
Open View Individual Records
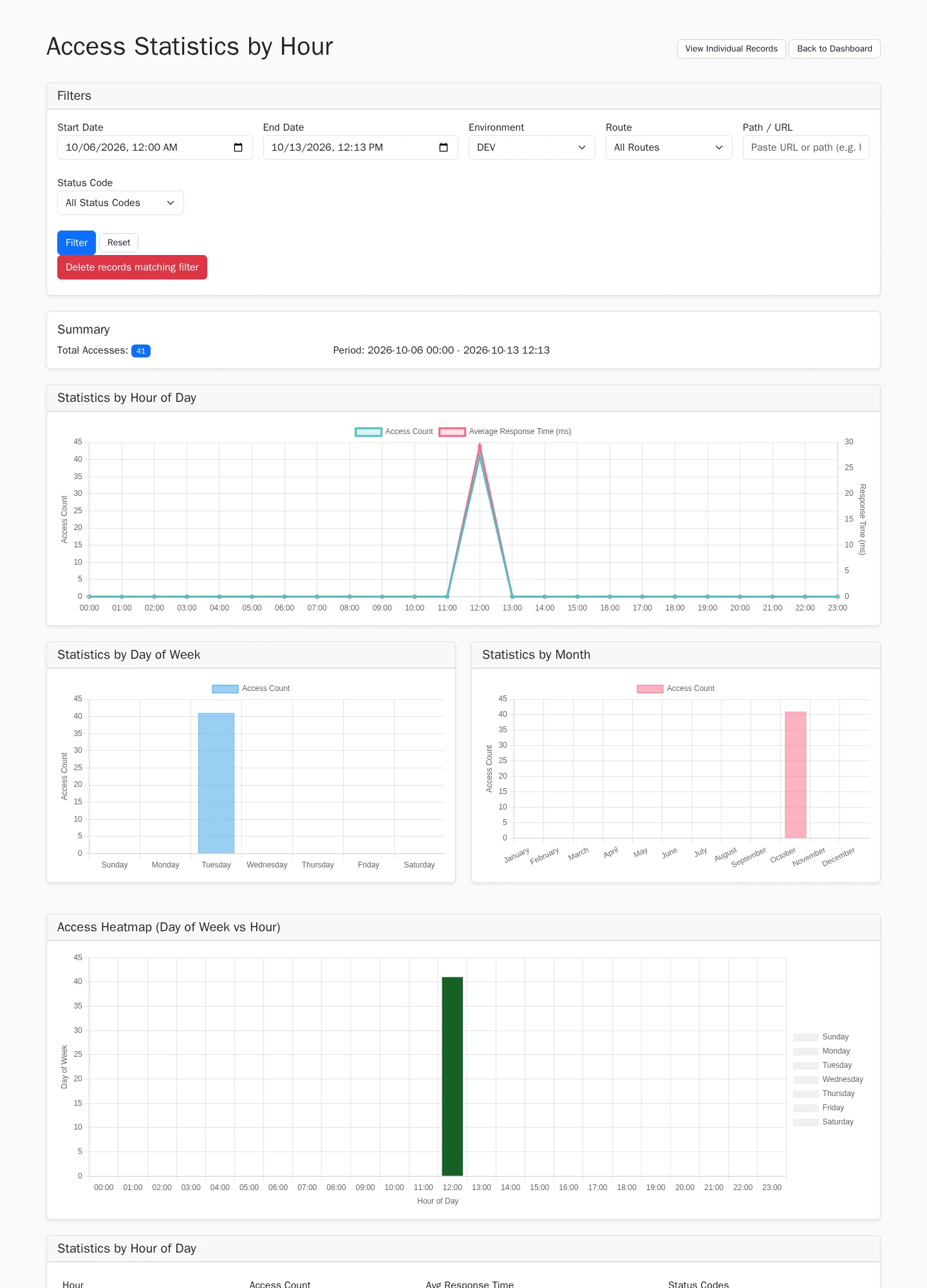731,49
